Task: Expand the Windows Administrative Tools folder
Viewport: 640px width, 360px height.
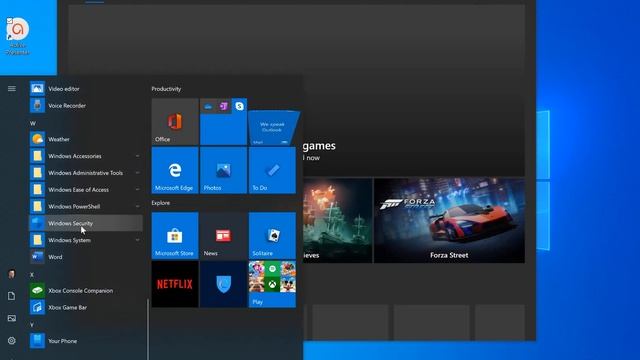Action: tap(86, 173)
